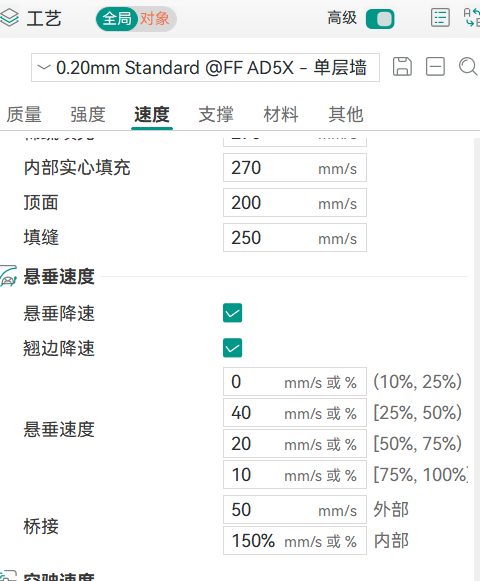
Task: Switch to the 对象 mode toggle
Action: [155, 19]
